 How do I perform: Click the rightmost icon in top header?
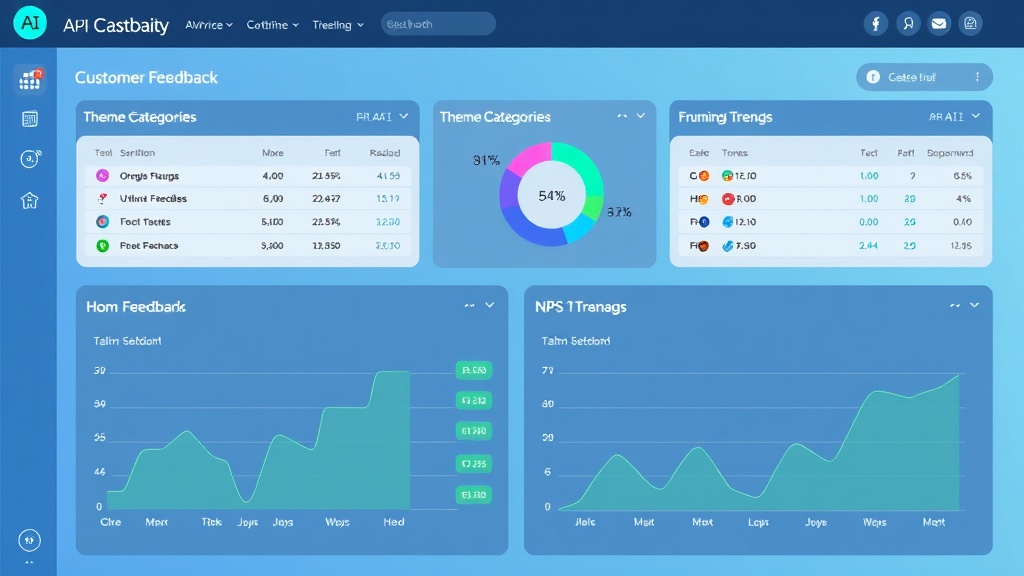coord(969,24)
